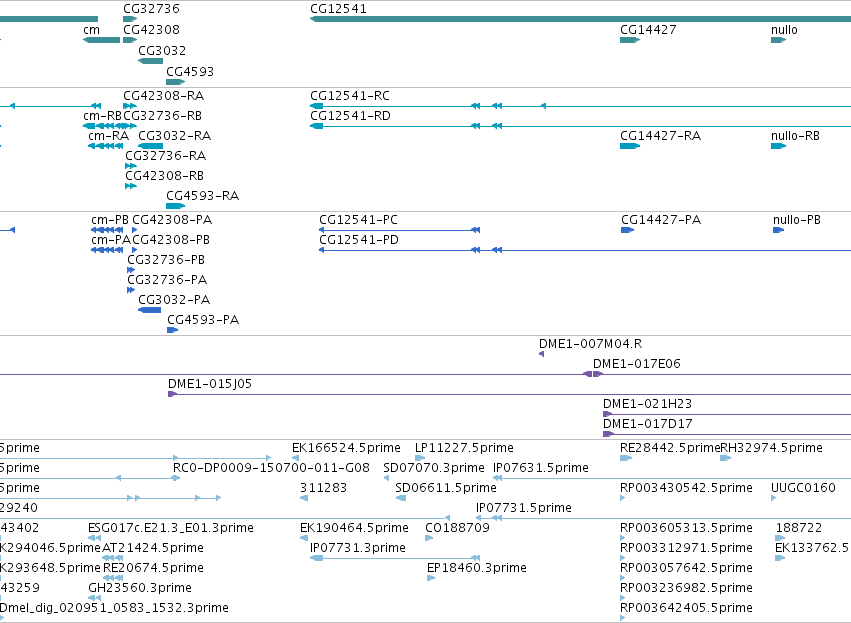851x623 pixels.
Task: Select the UUGC0160 feature label
Action: pos(803,488)
